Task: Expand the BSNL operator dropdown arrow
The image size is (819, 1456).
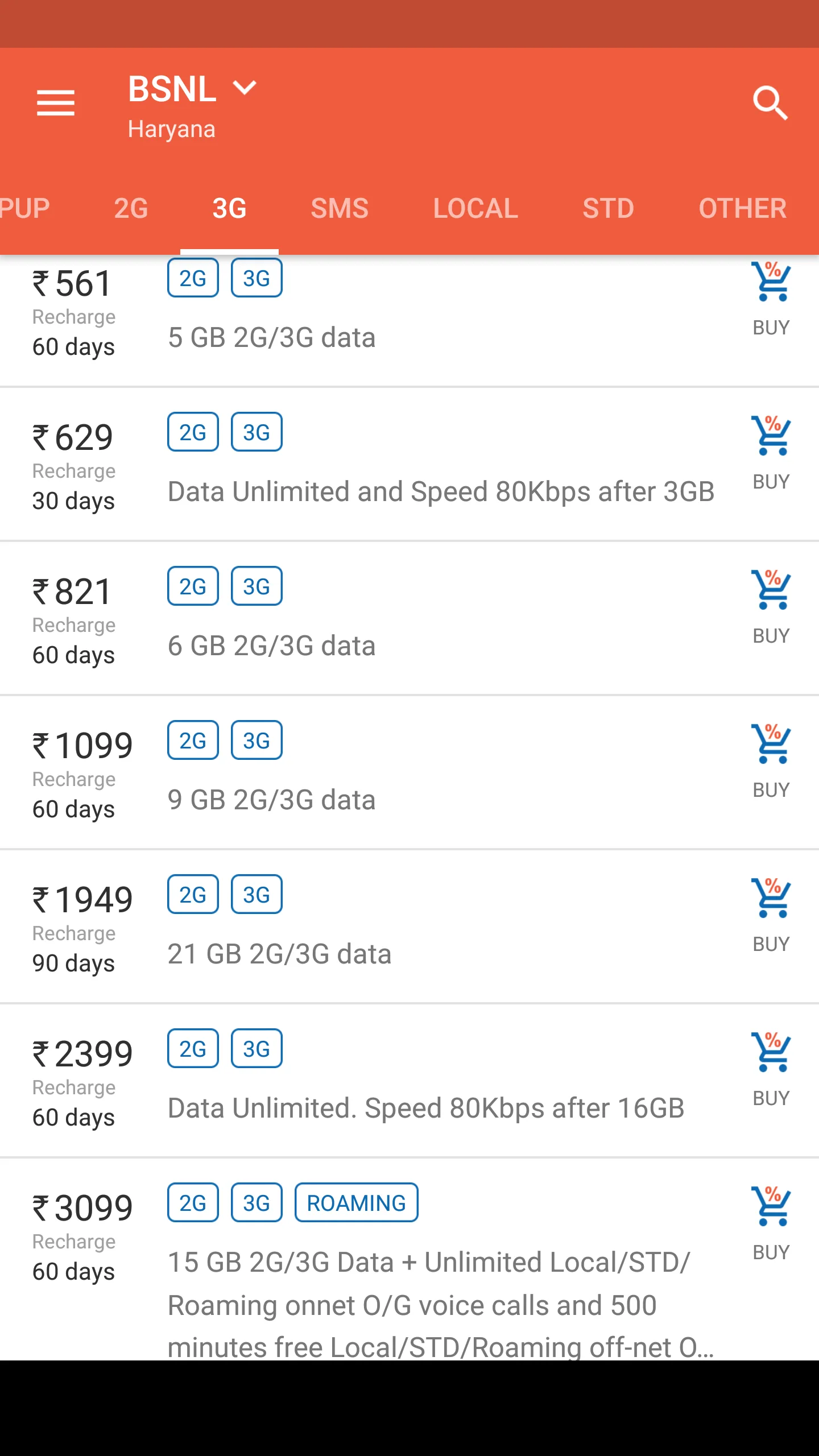Action: (x=245, y=89)
